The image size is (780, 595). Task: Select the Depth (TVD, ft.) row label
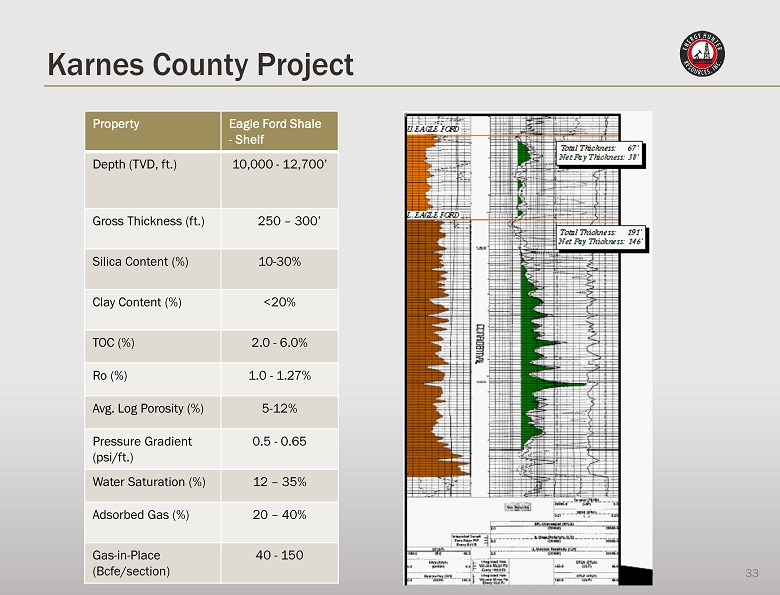tap(135, 164)
